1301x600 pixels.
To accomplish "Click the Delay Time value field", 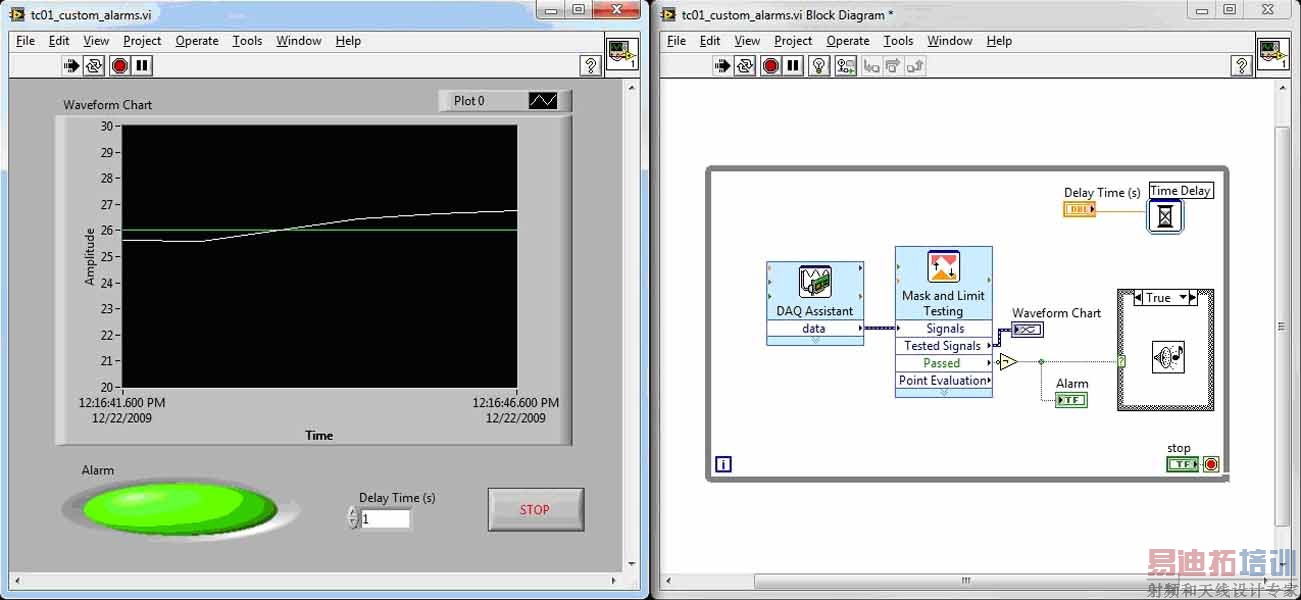I will (x=385, y=519).
